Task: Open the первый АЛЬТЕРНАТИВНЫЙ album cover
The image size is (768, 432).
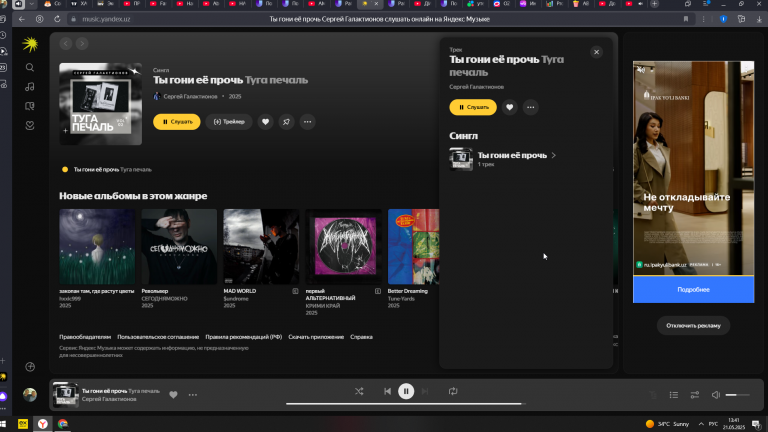Action: 343,246
